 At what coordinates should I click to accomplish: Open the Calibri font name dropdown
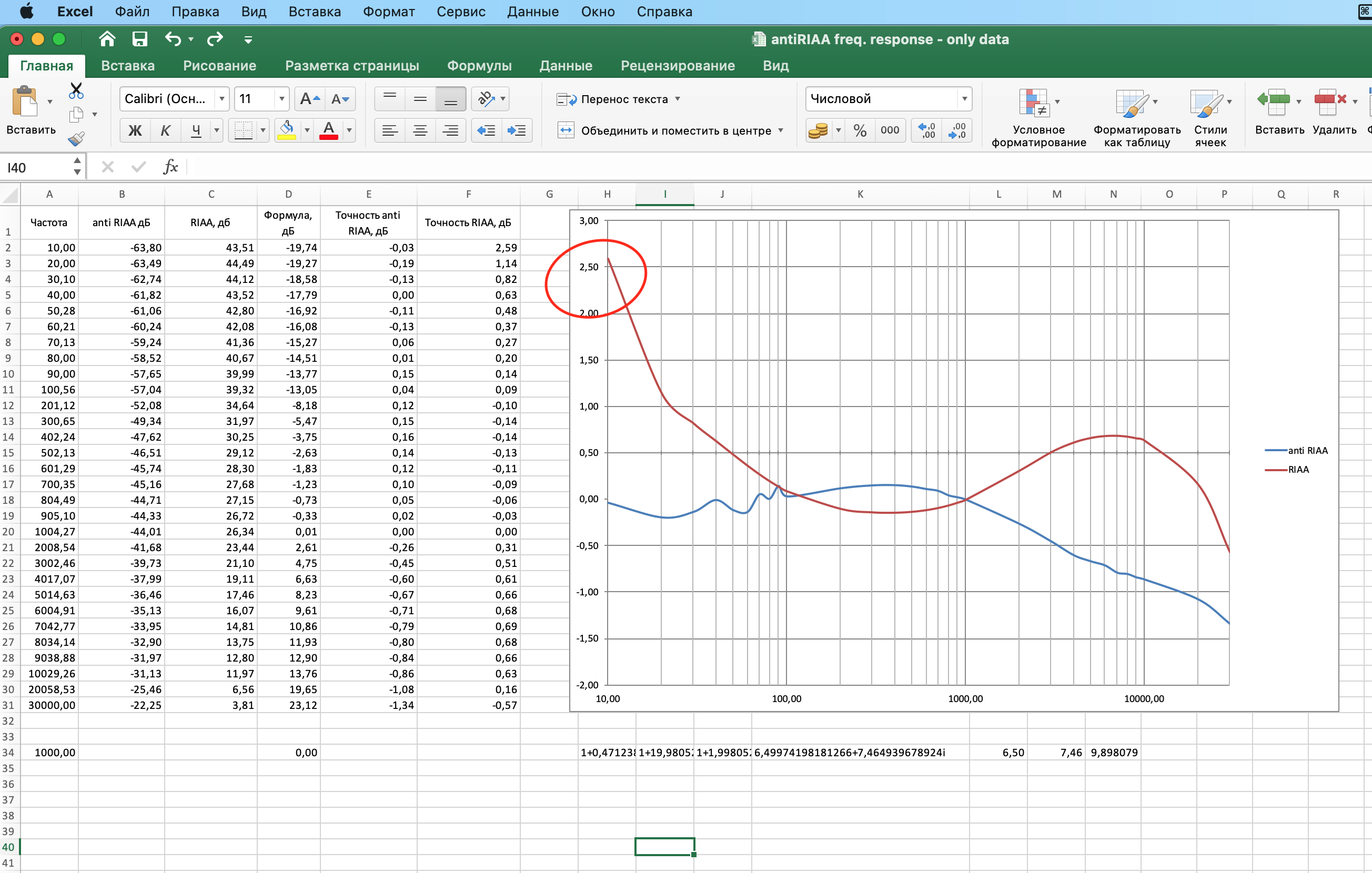coord(221,99)
